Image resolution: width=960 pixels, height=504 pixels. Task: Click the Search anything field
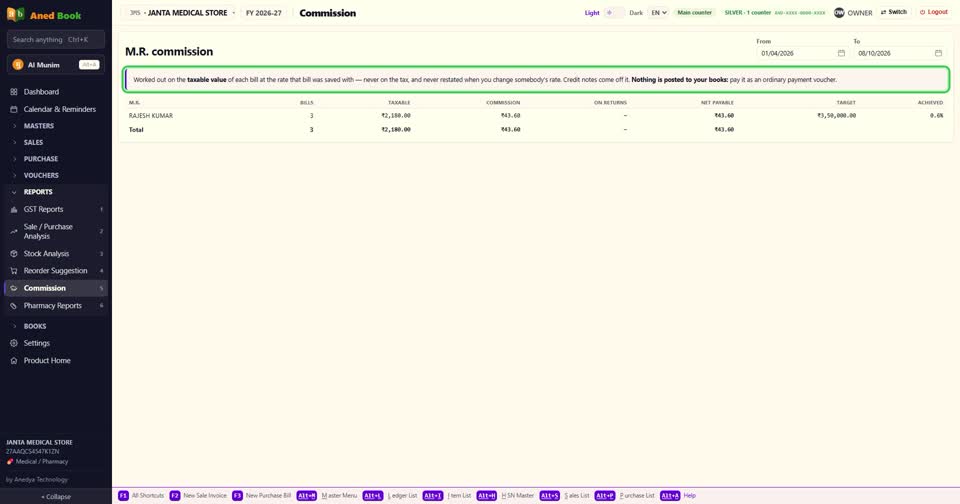tap(56, 39)
